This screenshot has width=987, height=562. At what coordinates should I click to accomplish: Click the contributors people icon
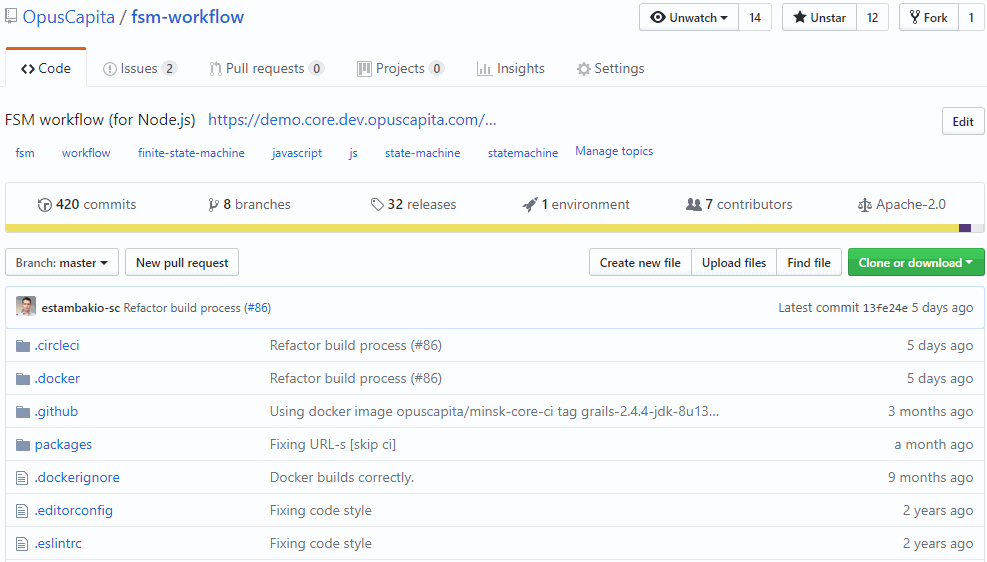click(x=693, y=205)
